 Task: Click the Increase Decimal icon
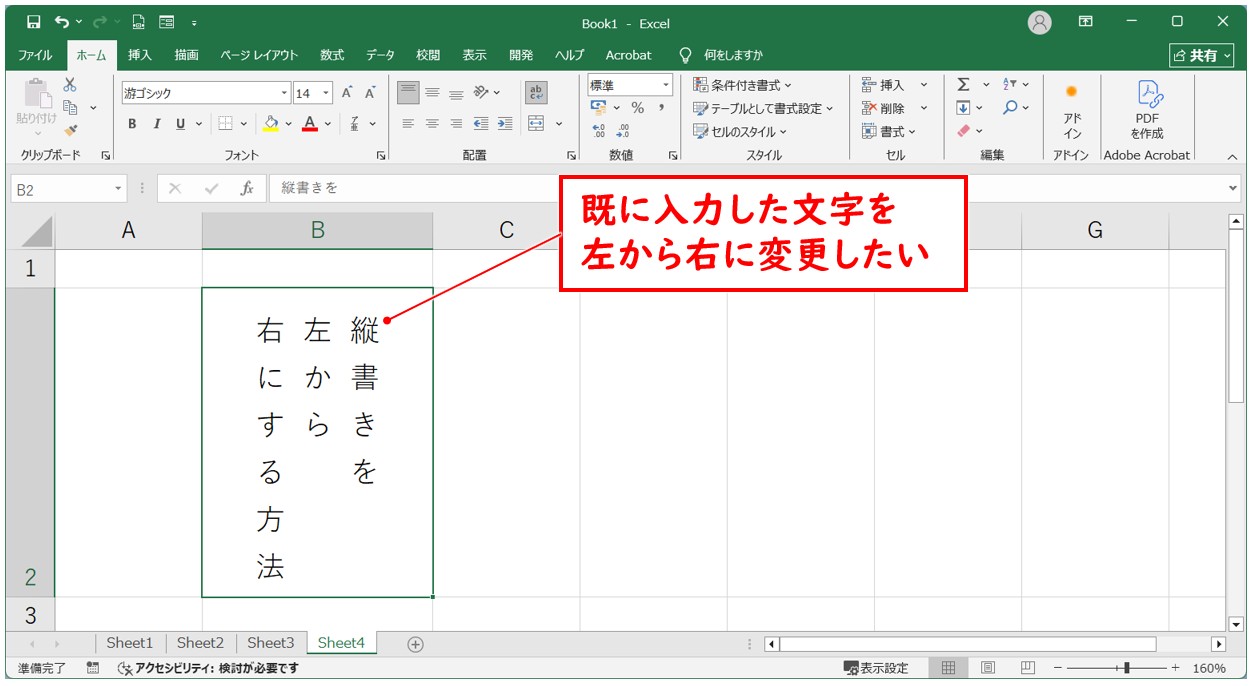tap(599, 131)
